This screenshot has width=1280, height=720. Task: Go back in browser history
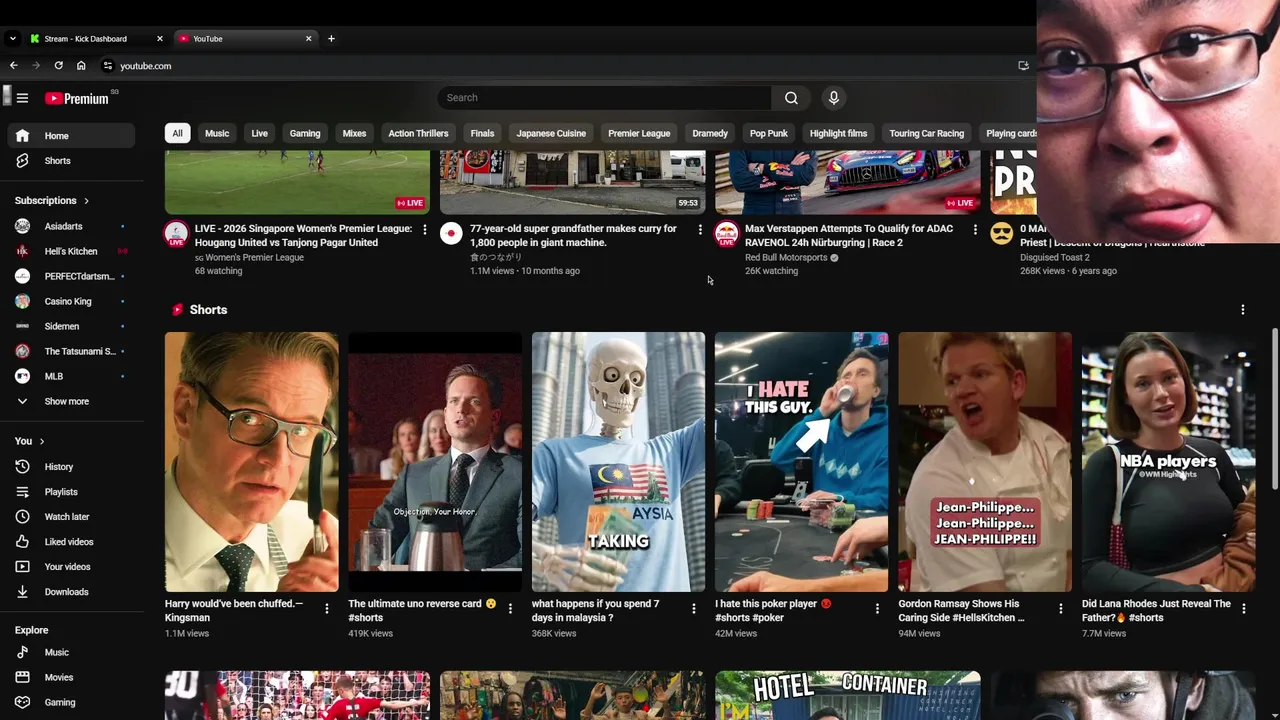(13, 66)
